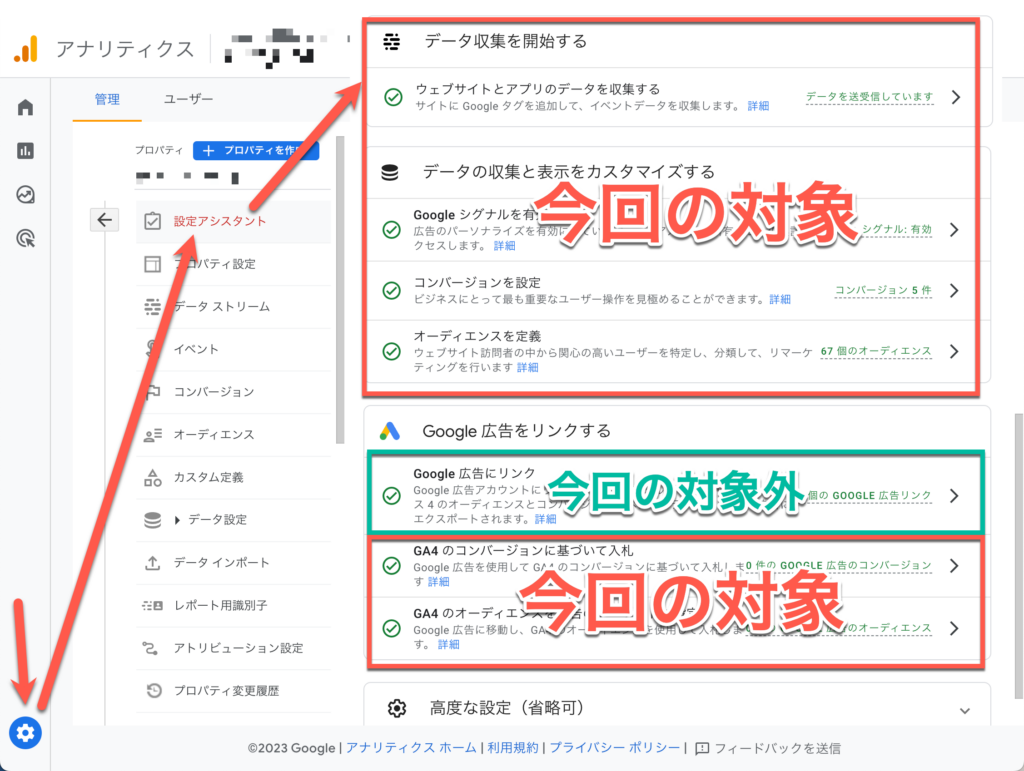Screen dimensions: 1024x771
Task: Click green check beside オーディエンスを定義
Action: pyautogui.click(x=391, y=351)
